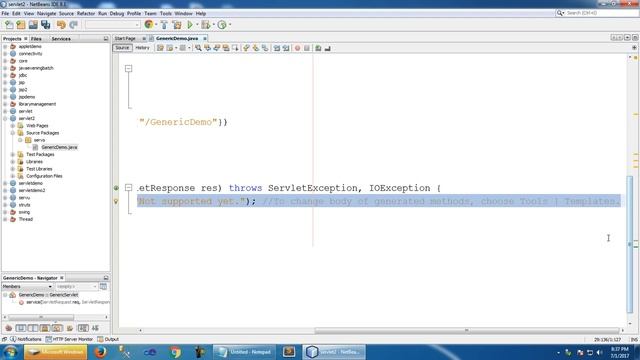This screenshot has height=360, width=640.
Task: Collapse the Source Packages node
Action: (x=13, y=133)
